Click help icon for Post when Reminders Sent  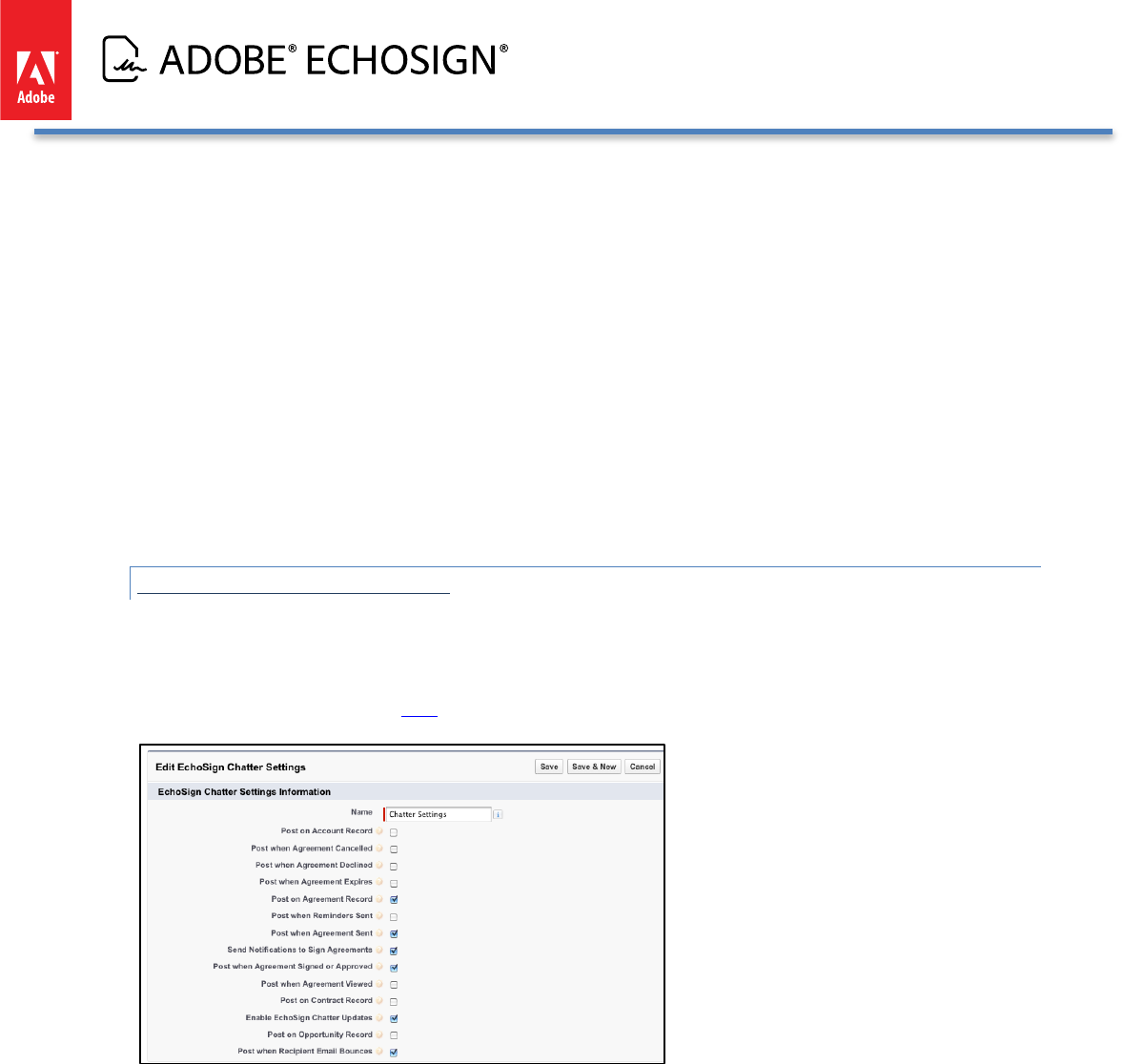379,915
